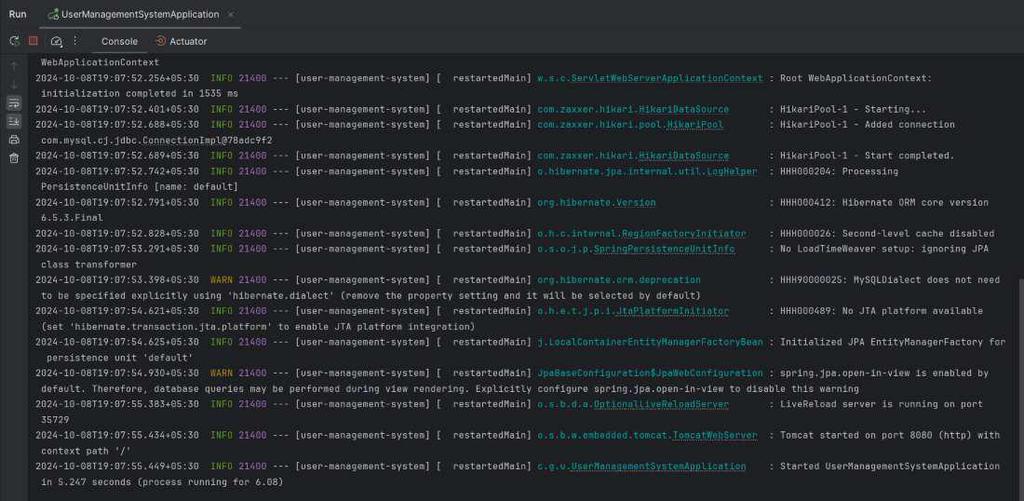Click 'in 5.247 seconds (process running for 6.08)'
This screenshot has width=1024, height=501.
[162, 482]
